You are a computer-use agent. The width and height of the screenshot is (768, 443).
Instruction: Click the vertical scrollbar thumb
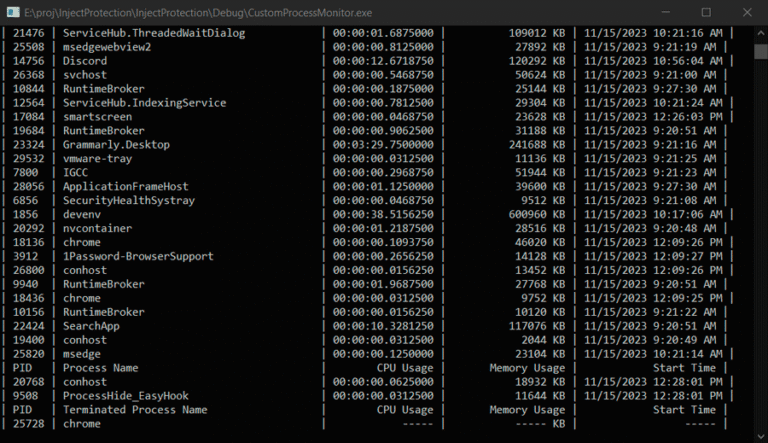point(761,51)
